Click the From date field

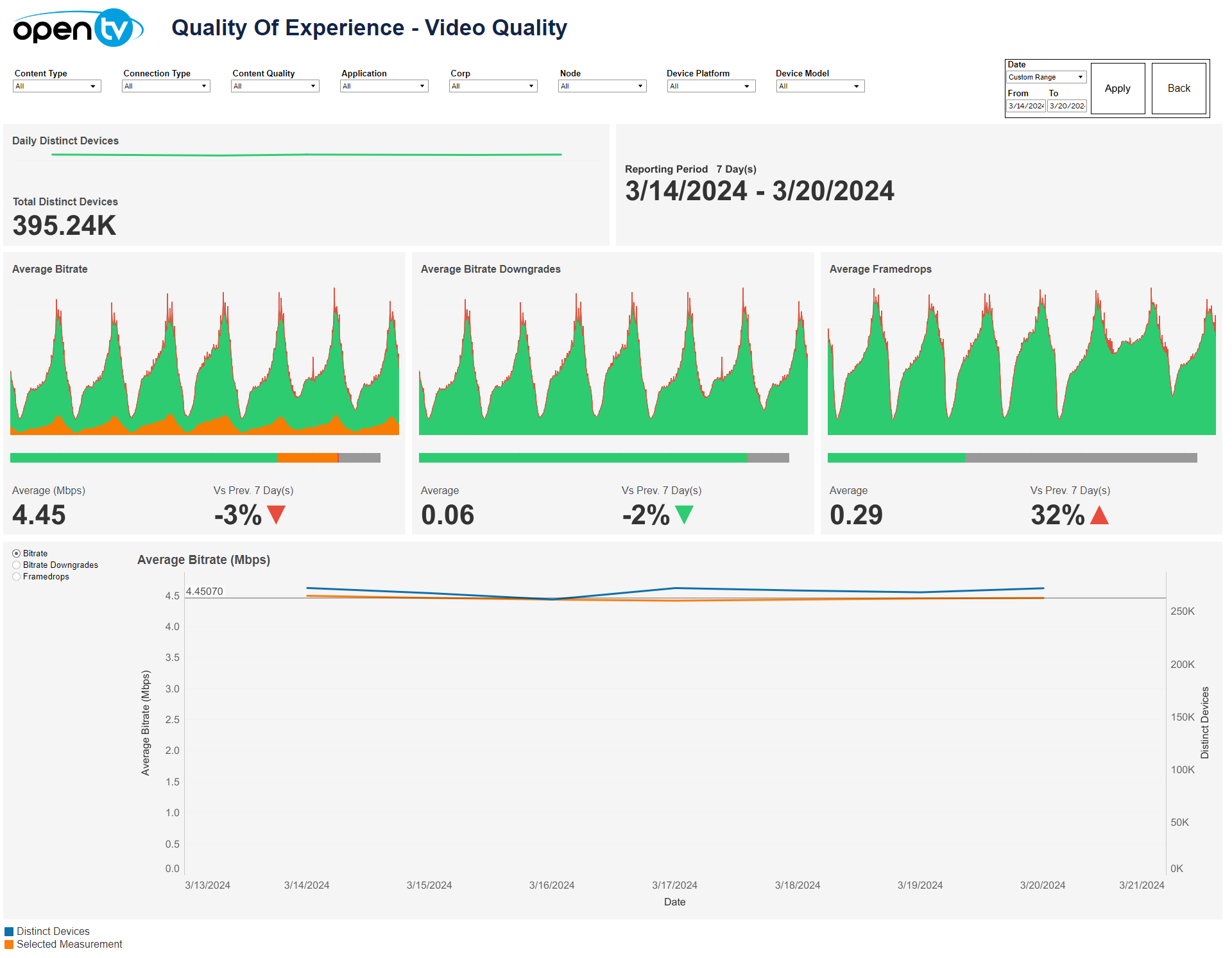tap(1026, 106)
